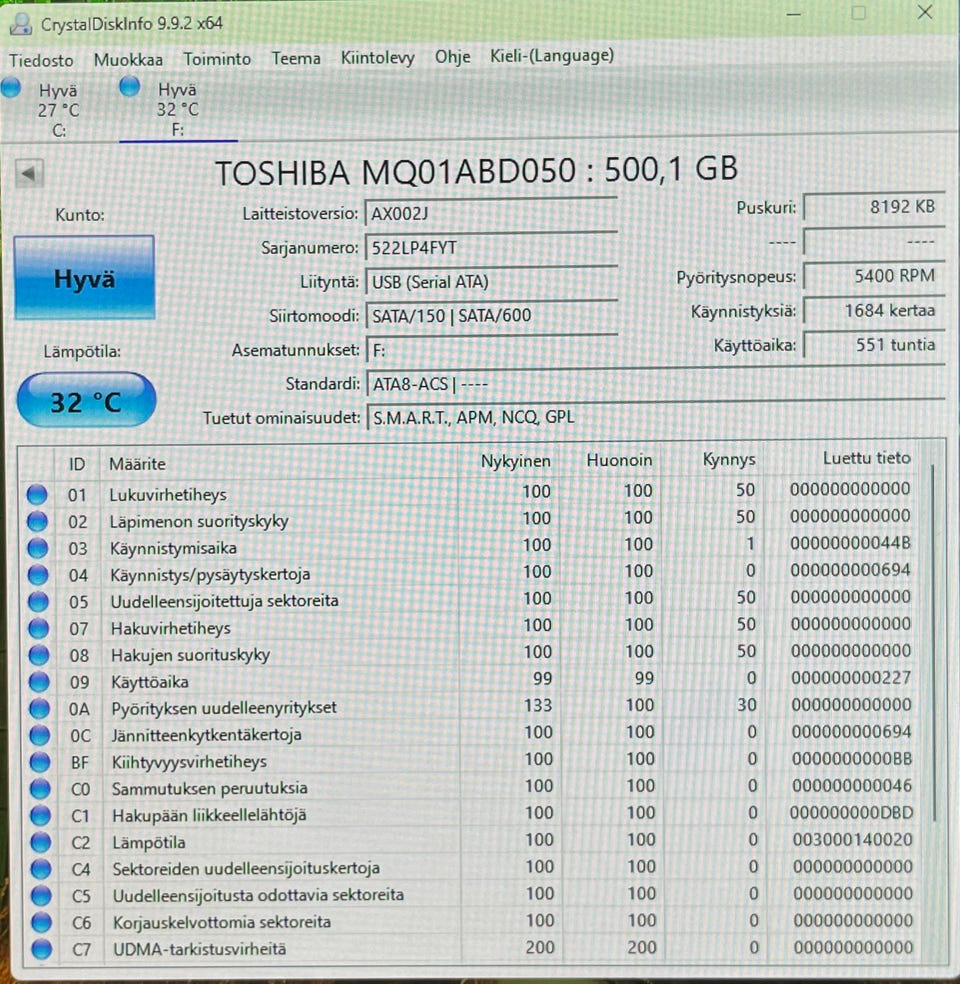This screenshot has width=960, height=984.
Task: Click the status orb for Lämpötila row C2
Action: pyautogui.click(x=41, y=842)
